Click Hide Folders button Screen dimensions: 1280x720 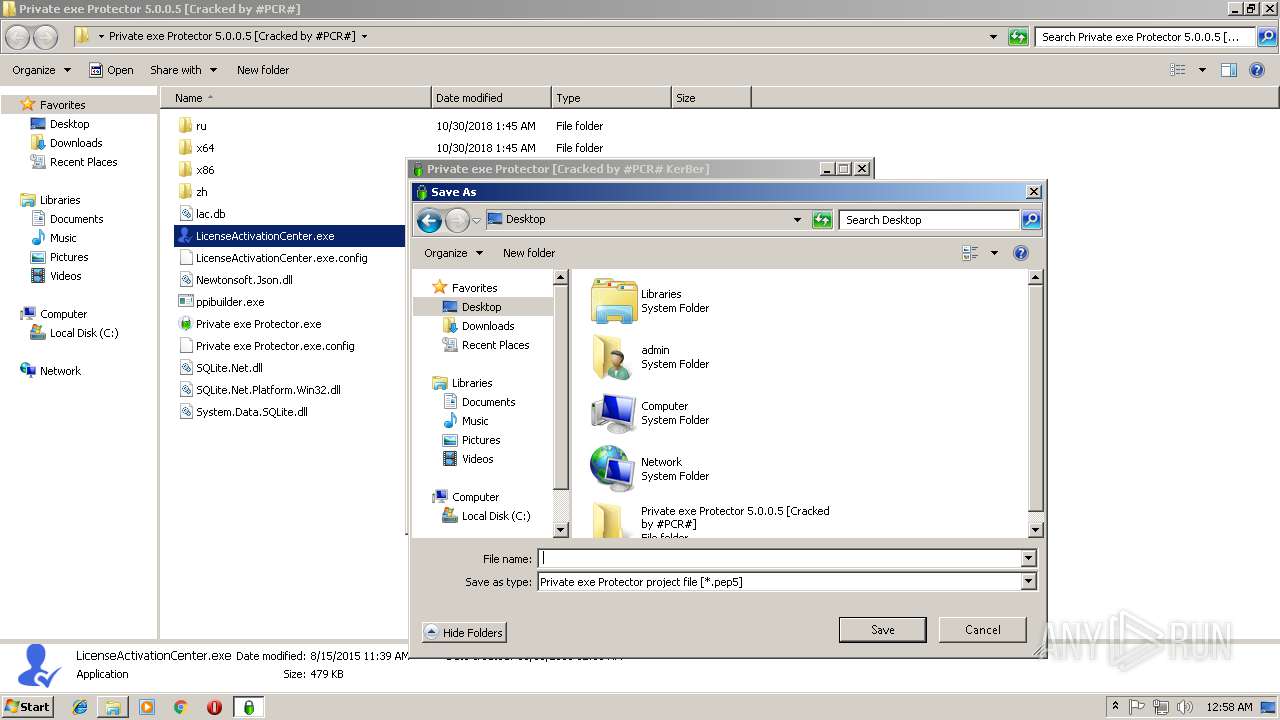[464, 633]
